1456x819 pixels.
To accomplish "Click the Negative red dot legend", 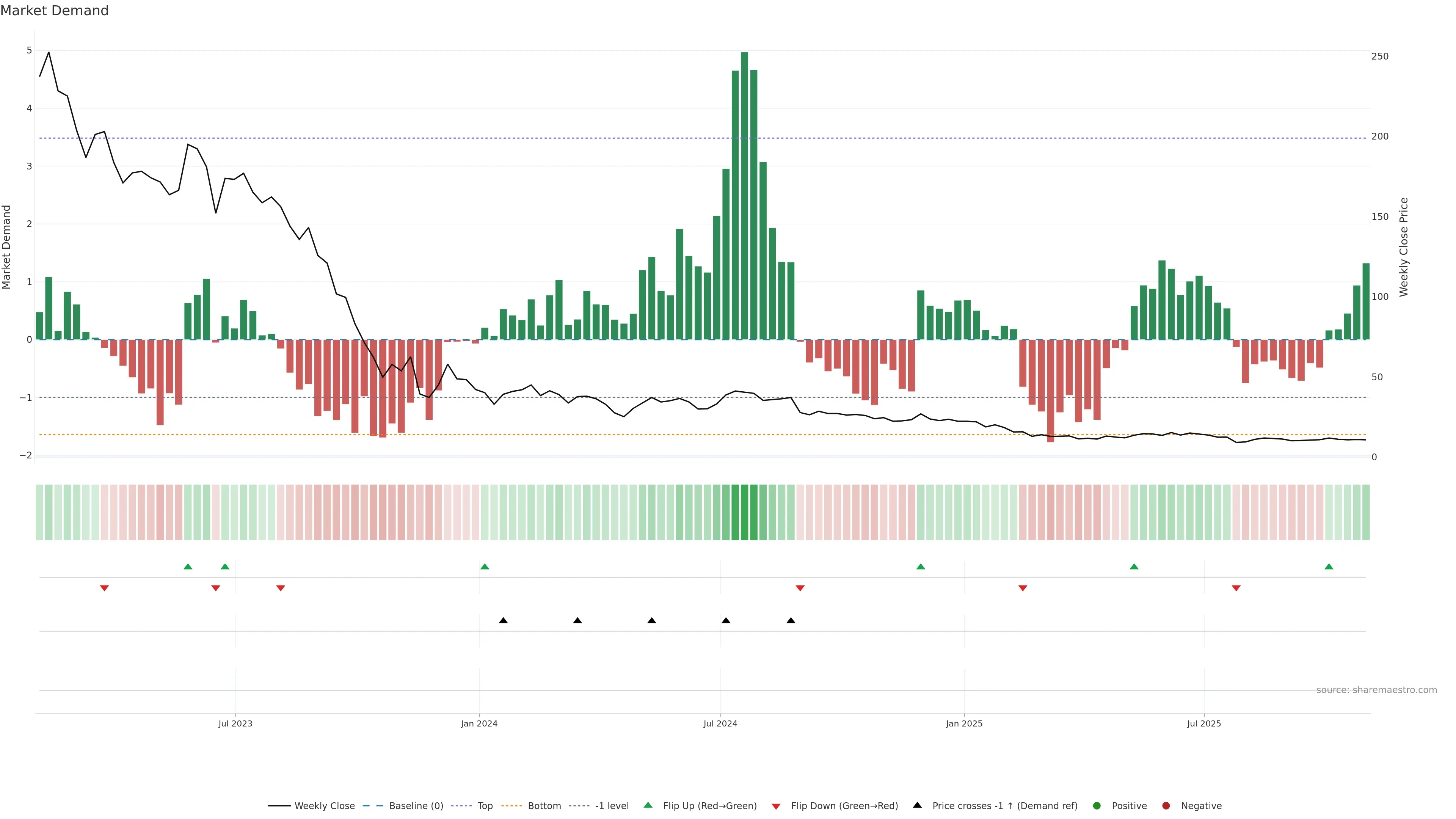I will 1166,805.
